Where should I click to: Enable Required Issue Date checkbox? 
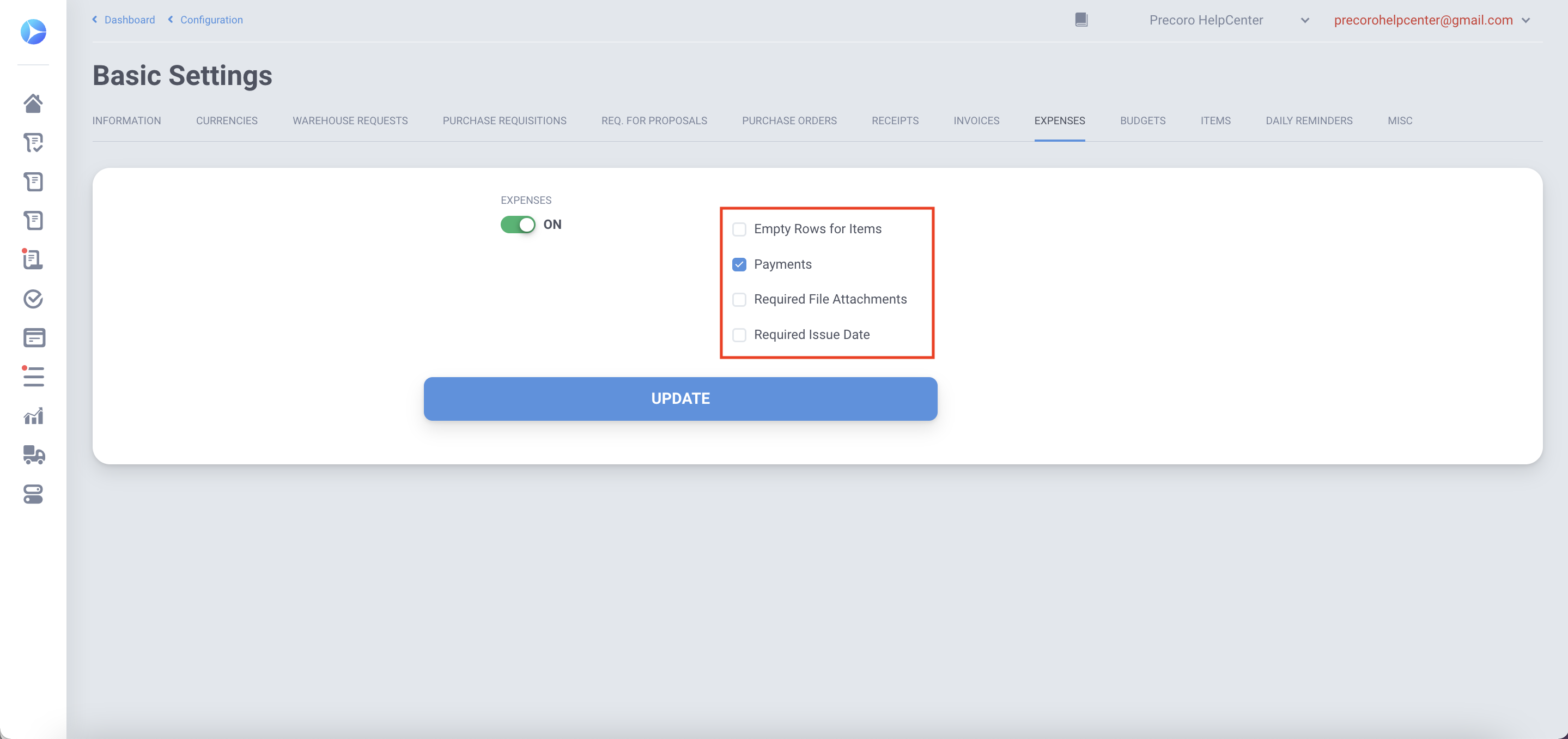(x=739, y=335)
